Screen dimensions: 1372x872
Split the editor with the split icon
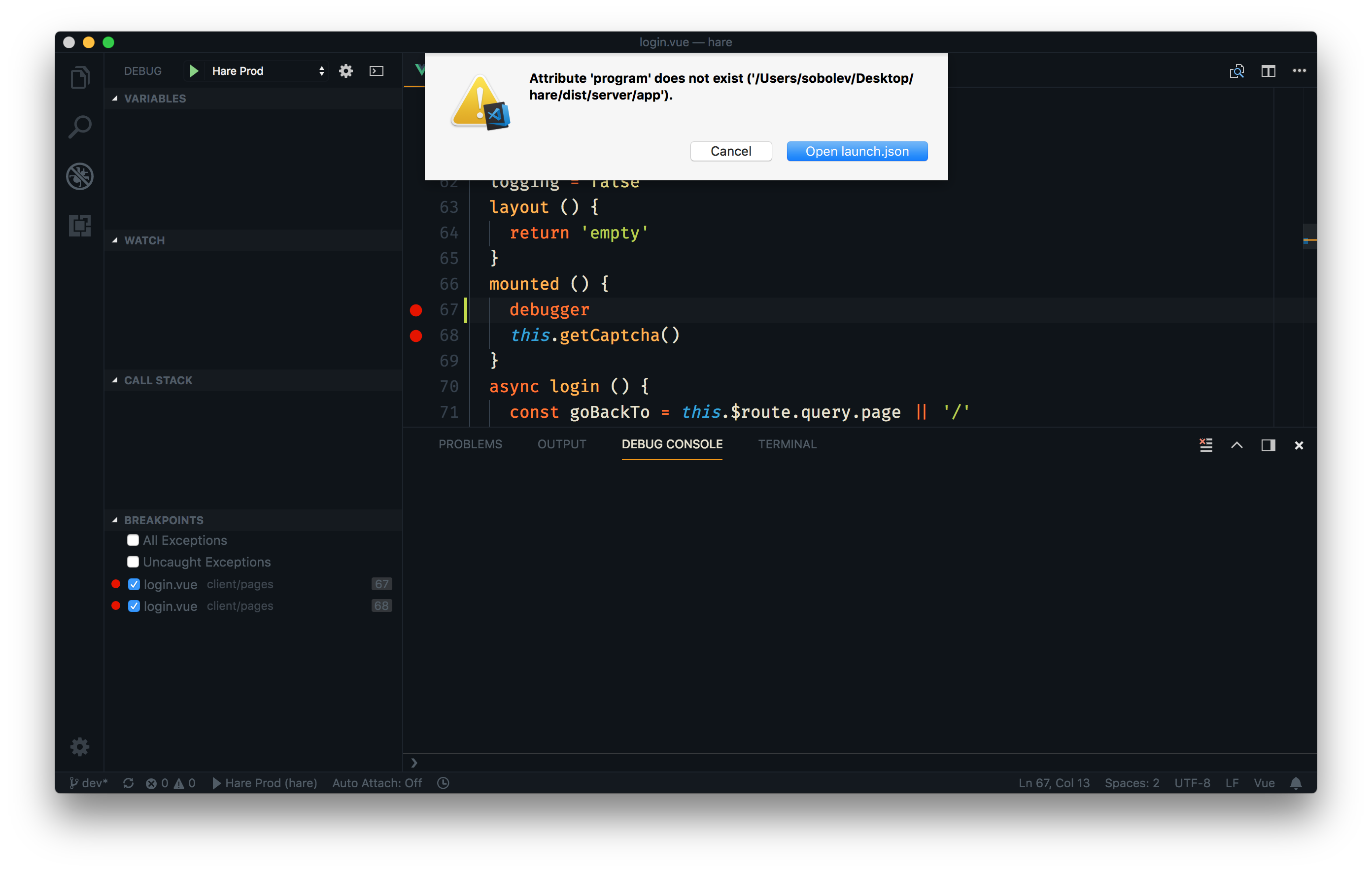pyautogui.click(x=1269, y=70)
